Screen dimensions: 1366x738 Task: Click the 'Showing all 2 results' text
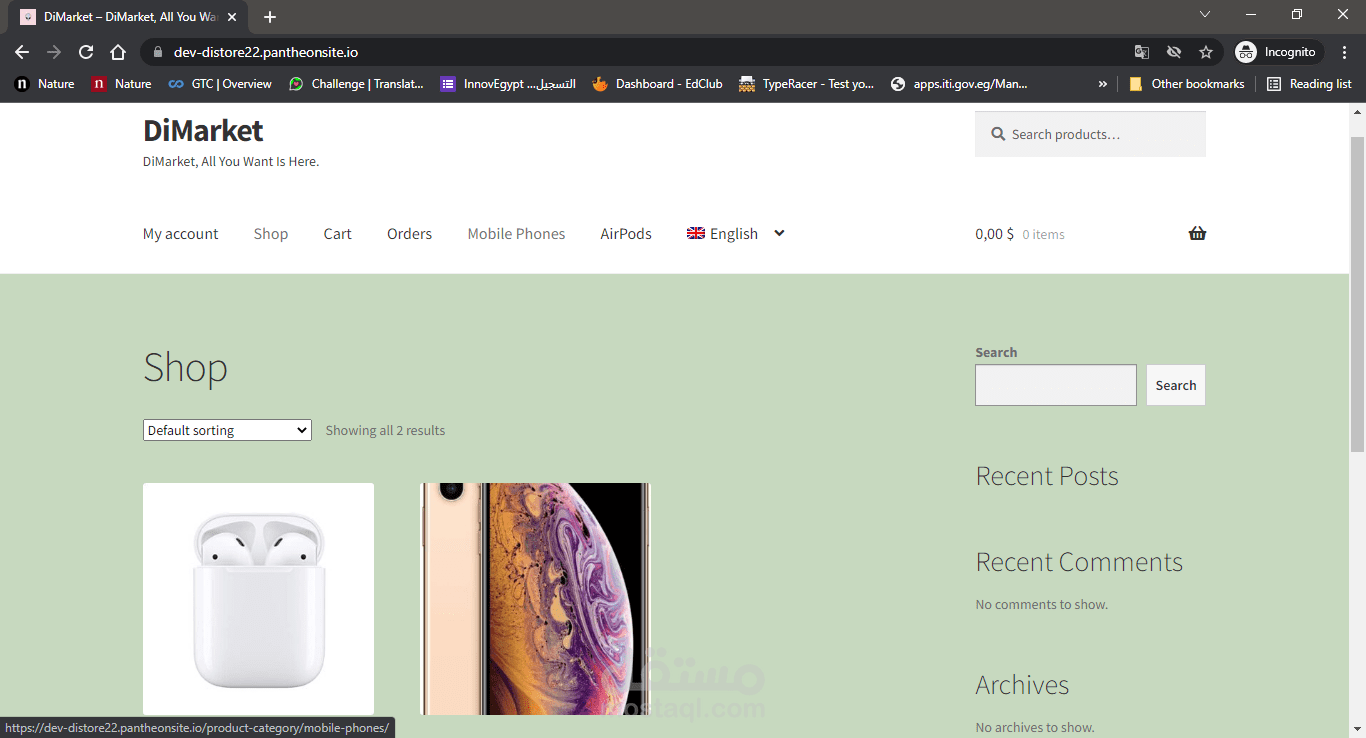coord(385,431)
